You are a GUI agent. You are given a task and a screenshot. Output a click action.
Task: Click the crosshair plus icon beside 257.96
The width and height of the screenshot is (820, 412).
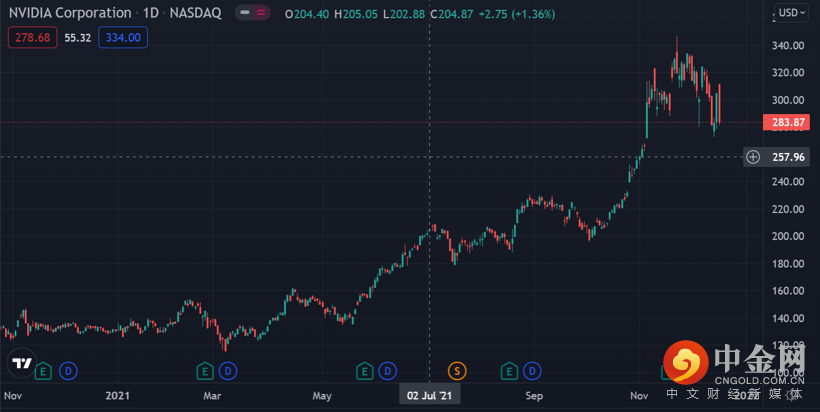(x=753, y=157)
